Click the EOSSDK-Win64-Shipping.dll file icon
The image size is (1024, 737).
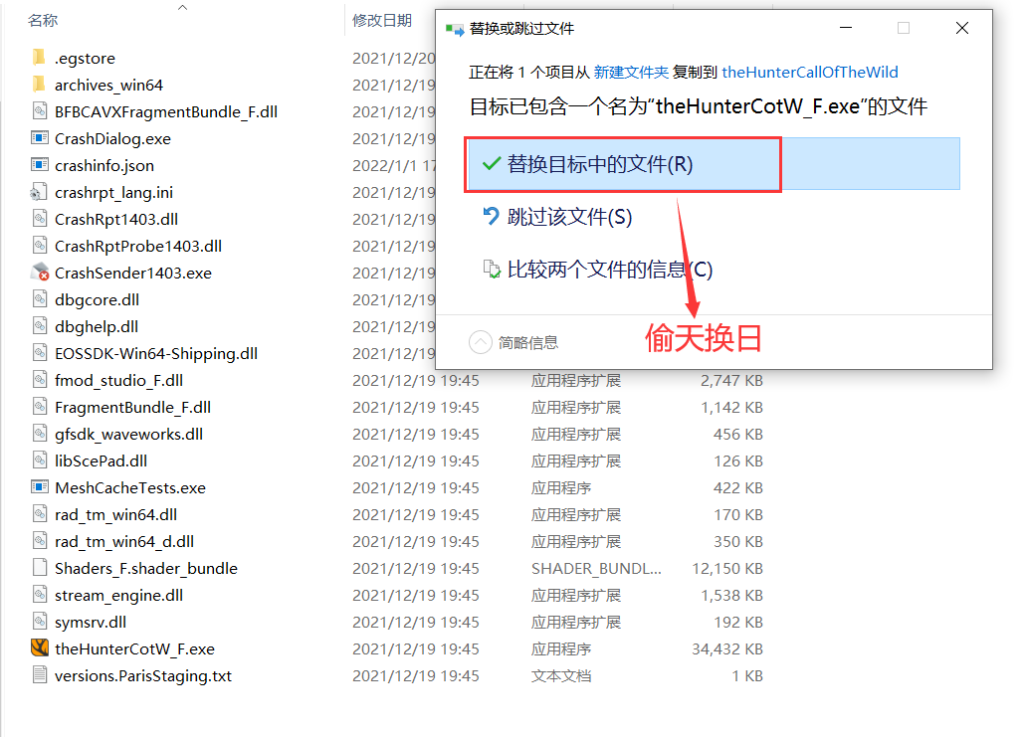coord(39,353)
